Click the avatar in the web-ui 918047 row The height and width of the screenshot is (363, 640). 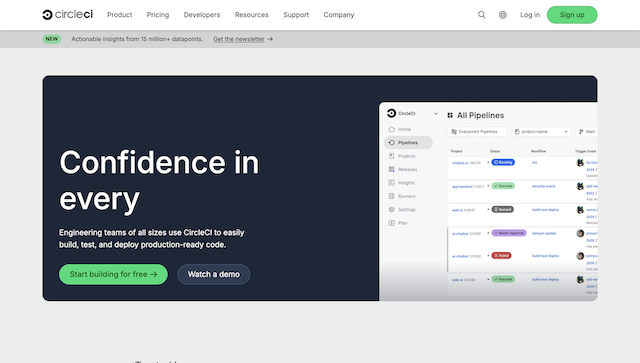[x=580, y=210]
